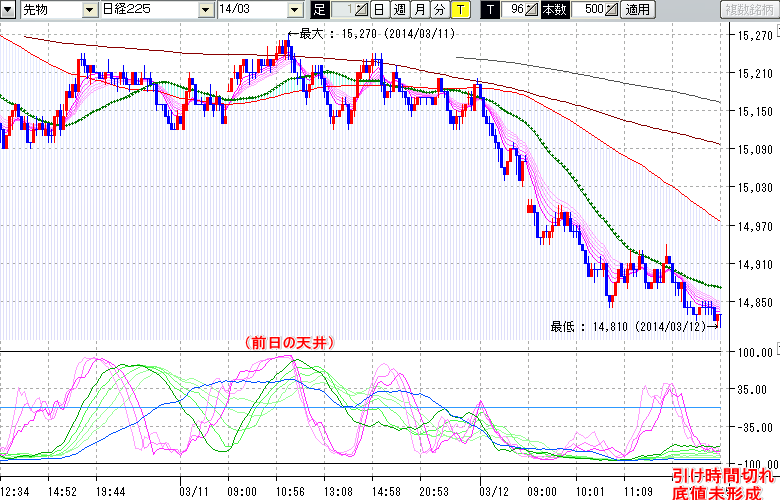Expand the 日経225 symbol dropdown

click(207, 10)
